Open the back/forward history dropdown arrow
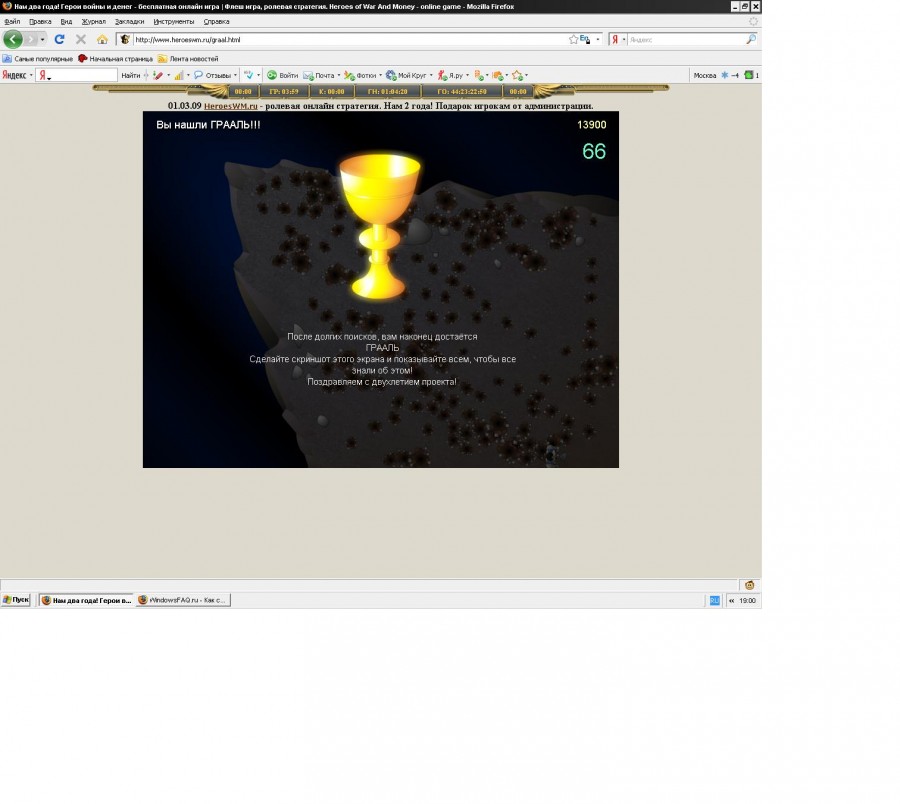The image size is (900, 804). pyautogui.click(x=42, y=40)
